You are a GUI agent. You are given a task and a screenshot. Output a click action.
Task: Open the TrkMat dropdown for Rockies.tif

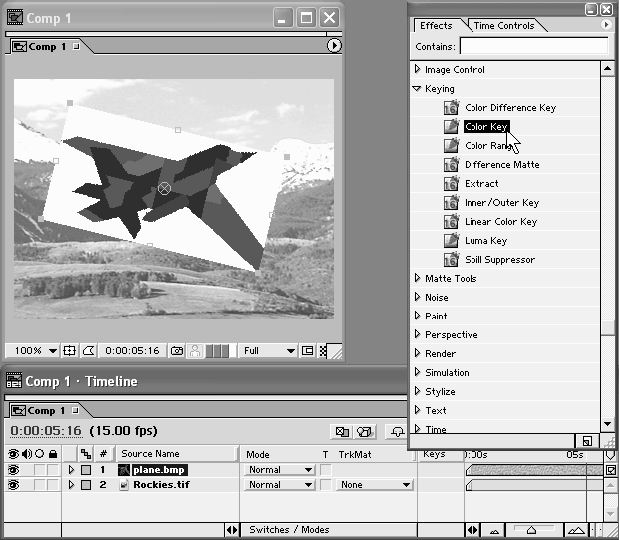click(x=374, y=485)
